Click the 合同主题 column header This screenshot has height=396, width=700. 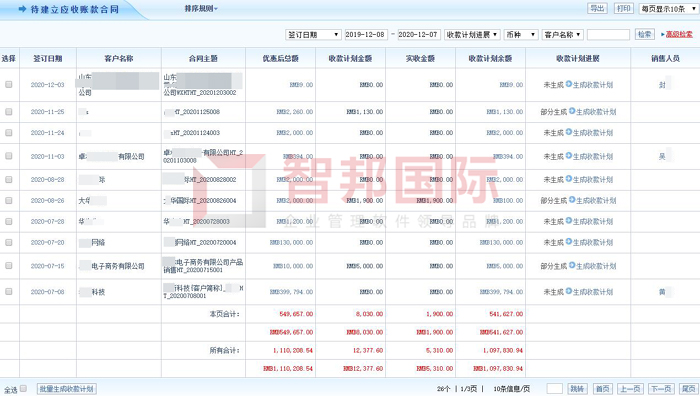[203, 58]
